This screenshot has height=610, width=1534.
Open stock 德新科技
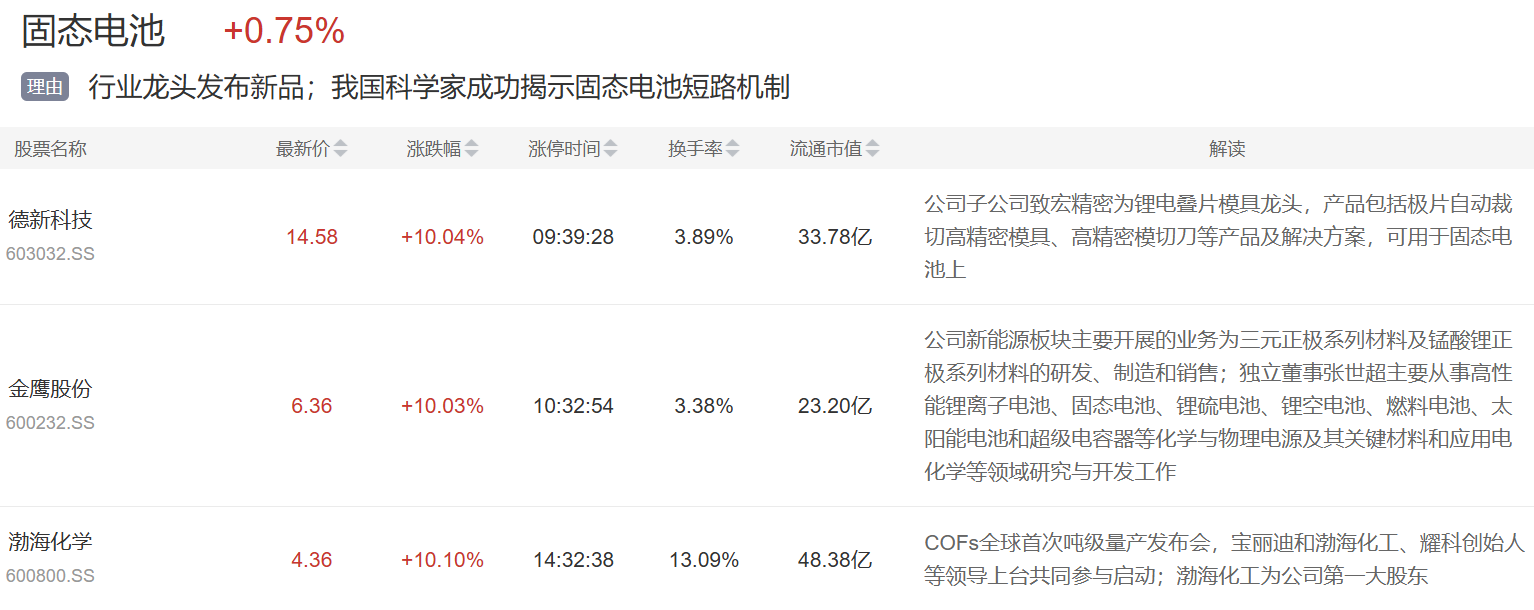click(x=50, y=219)
